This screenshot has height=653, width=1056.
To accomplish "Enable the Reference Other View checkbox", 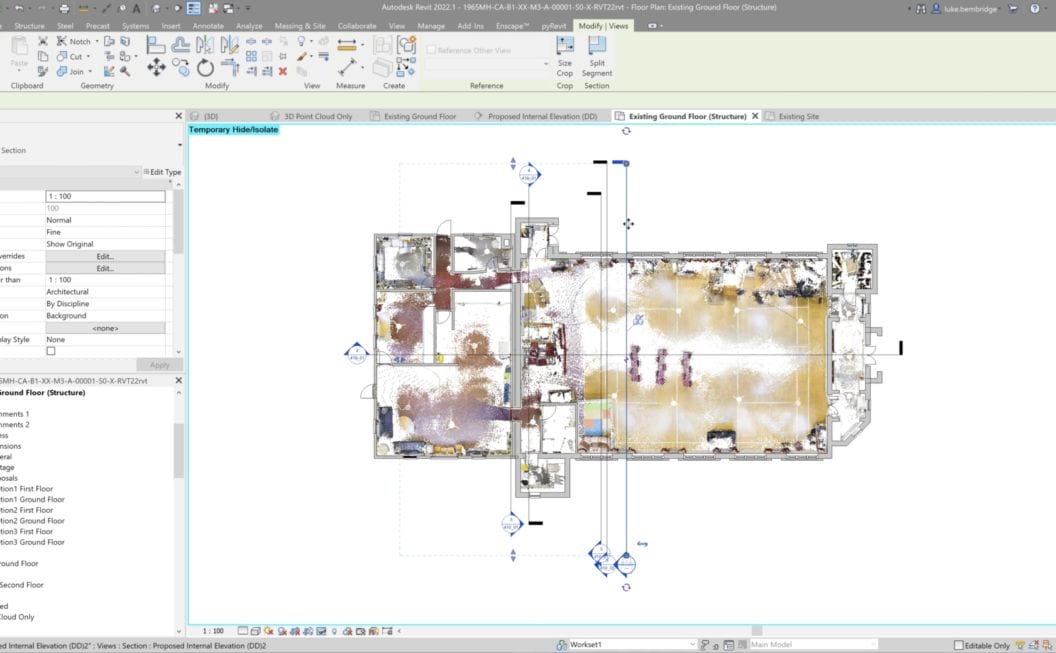I will click(431, 50).
